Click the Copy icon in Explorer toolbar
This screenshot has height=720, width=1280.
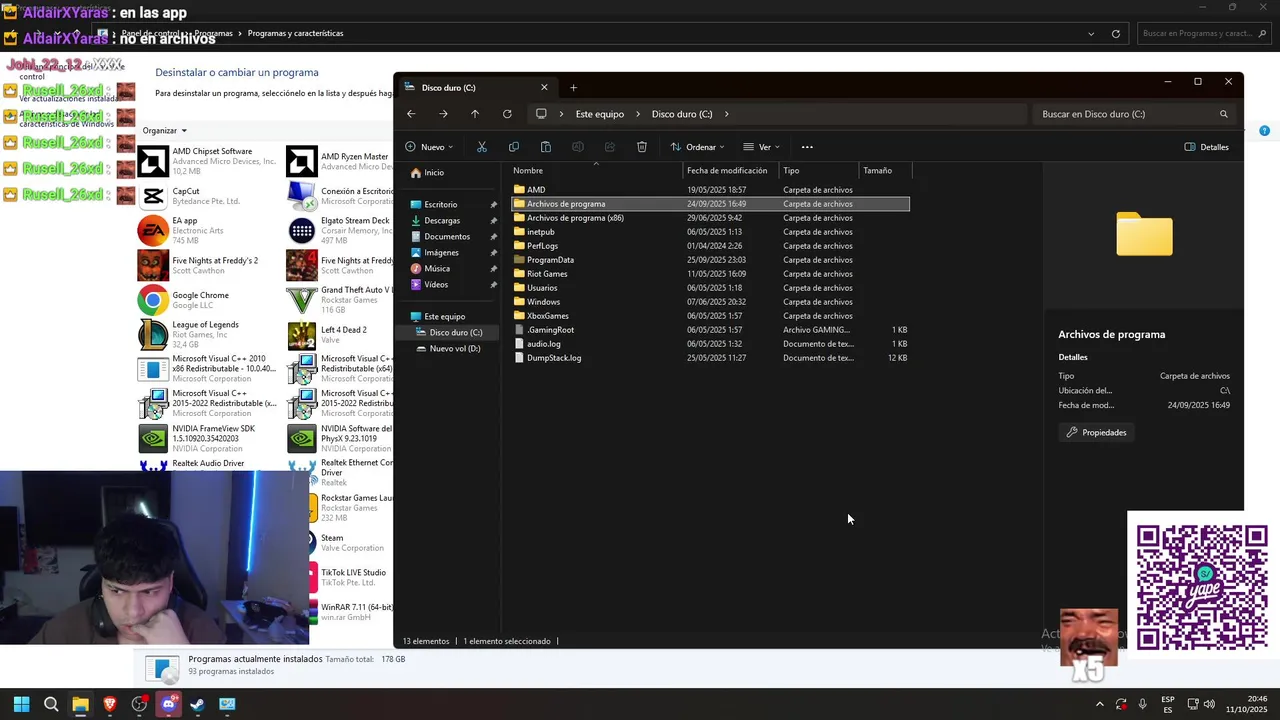click(x=513, y=147)
